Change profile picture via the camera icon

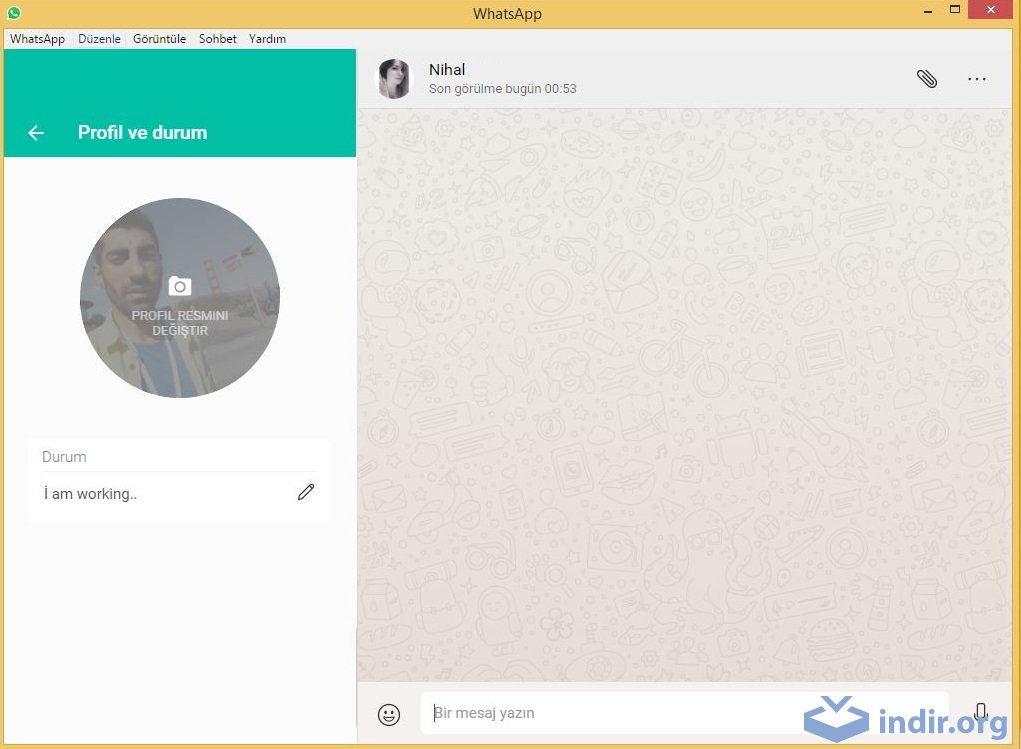point(180,286)
